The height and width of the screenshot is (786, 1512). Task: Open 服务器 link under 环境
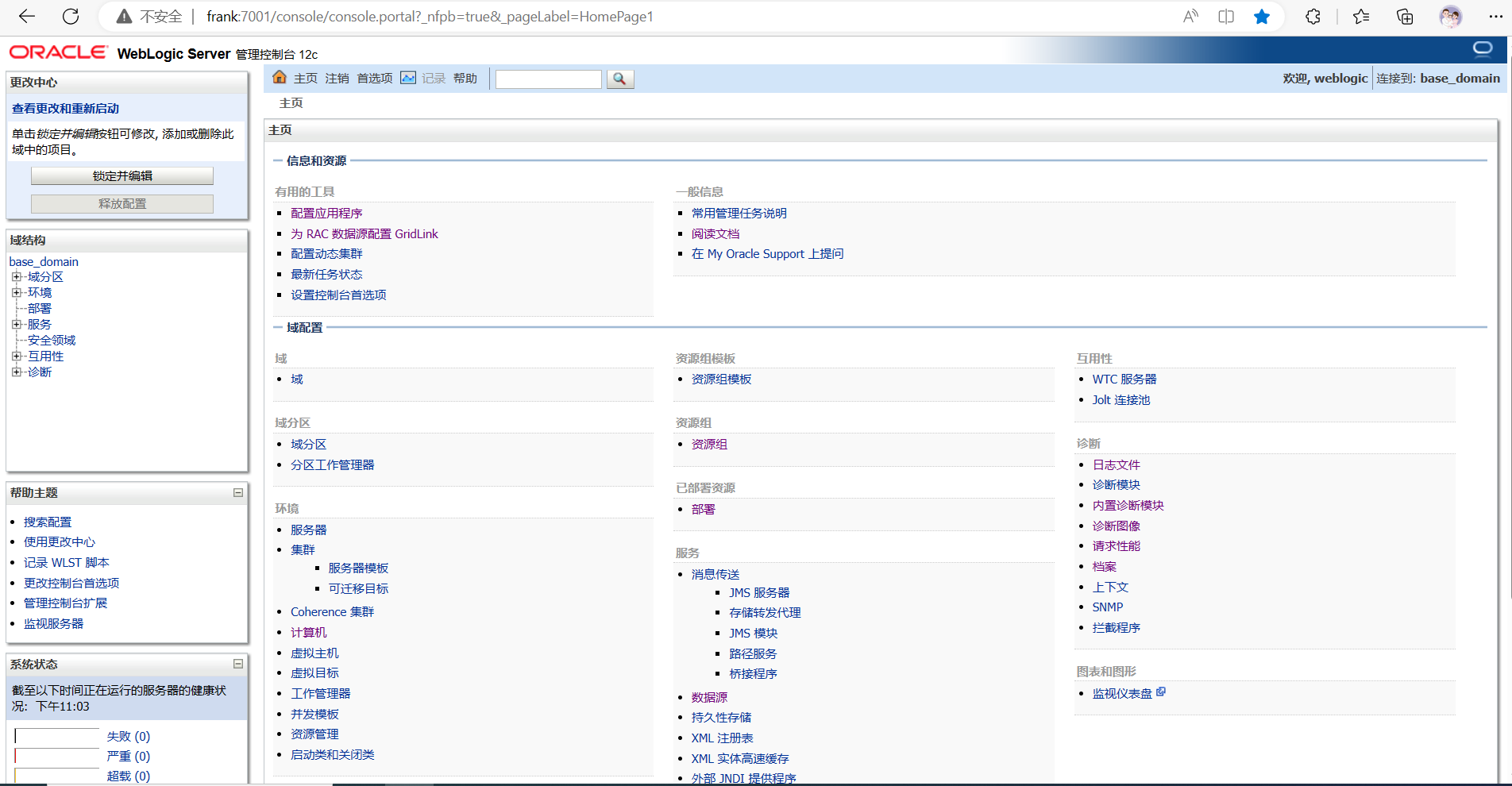(x=309, y=530)
